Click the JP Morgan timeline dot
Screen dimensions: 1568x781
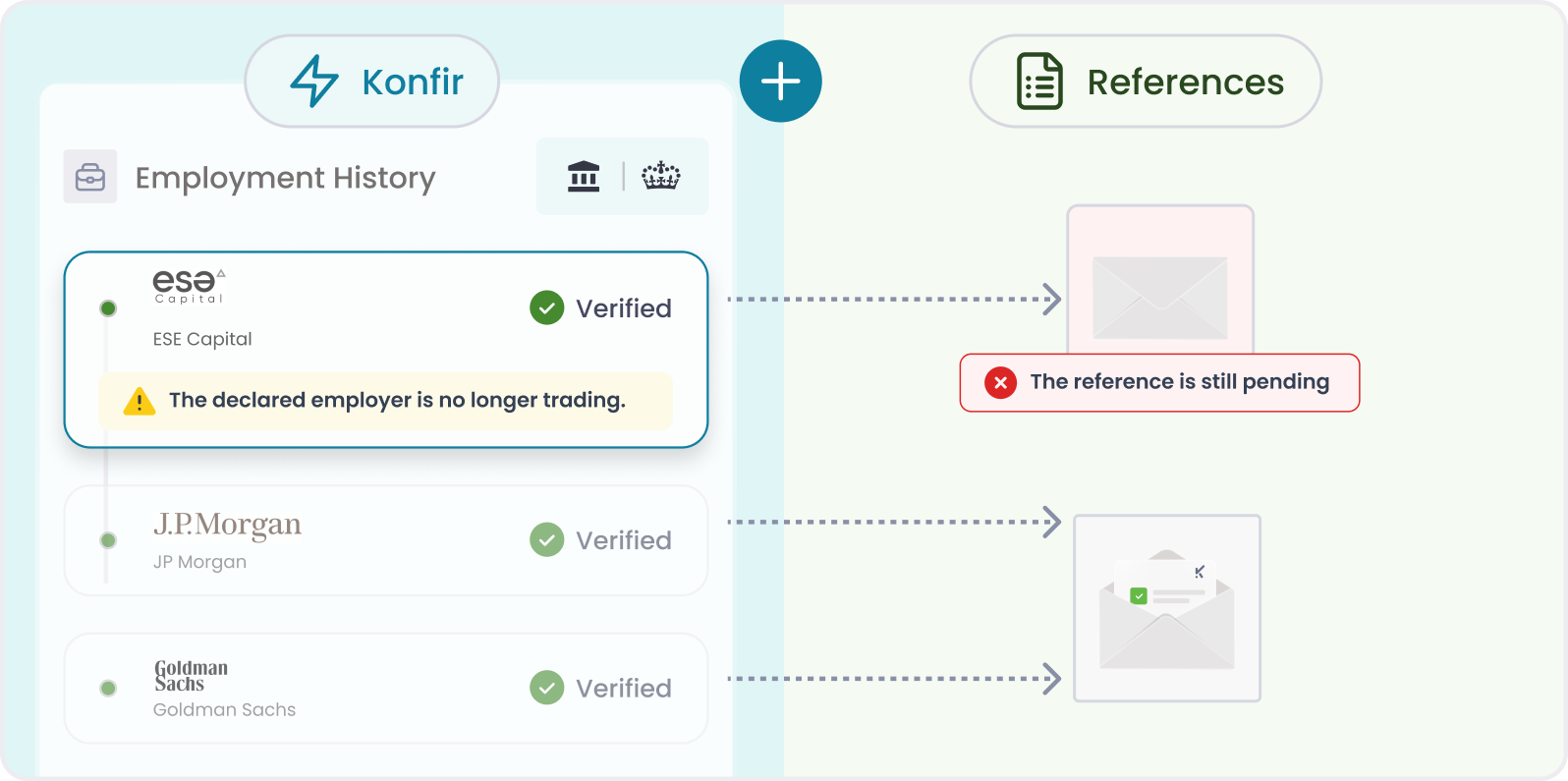[x=108, y=540]
